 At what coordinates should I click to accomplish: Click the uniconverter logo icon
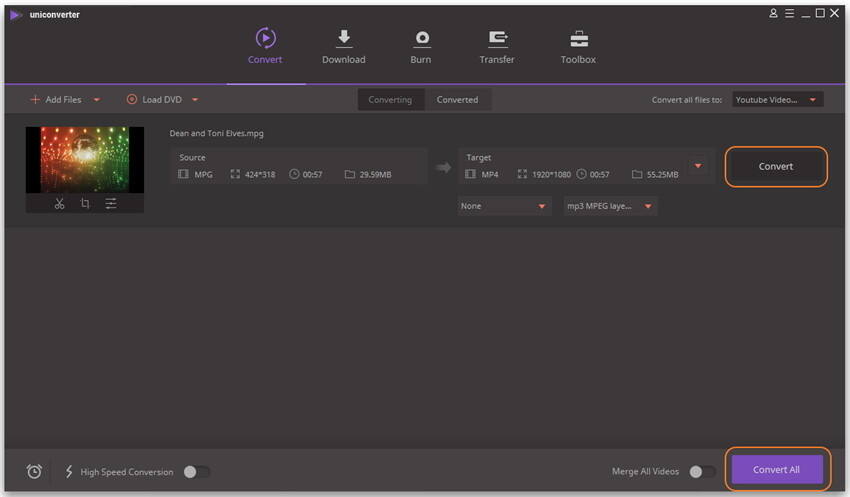pos(16,15)
